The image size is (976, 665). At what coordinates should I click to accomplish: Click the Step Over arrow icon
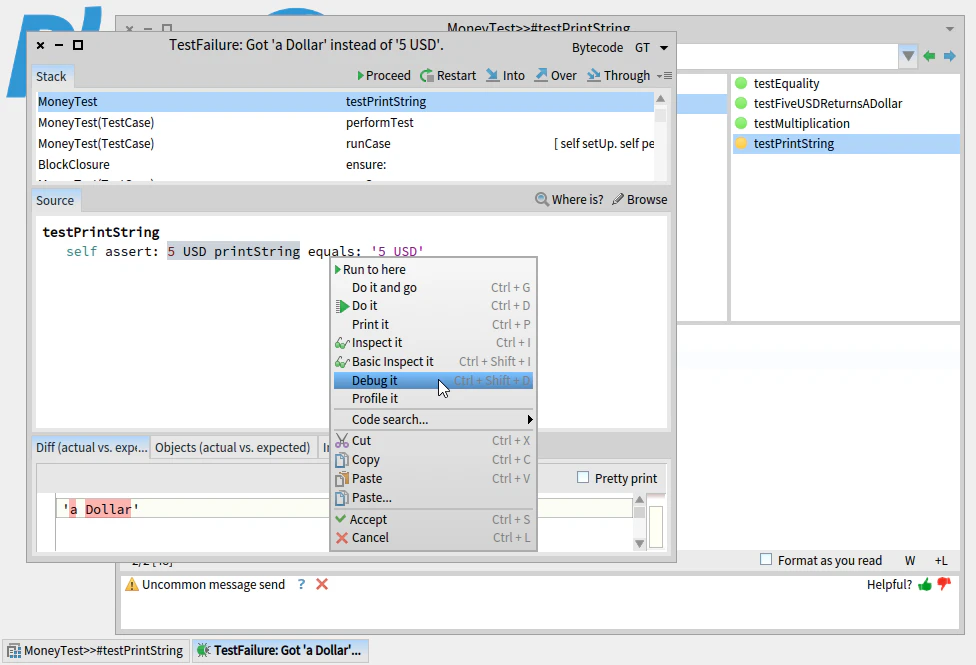542,75
